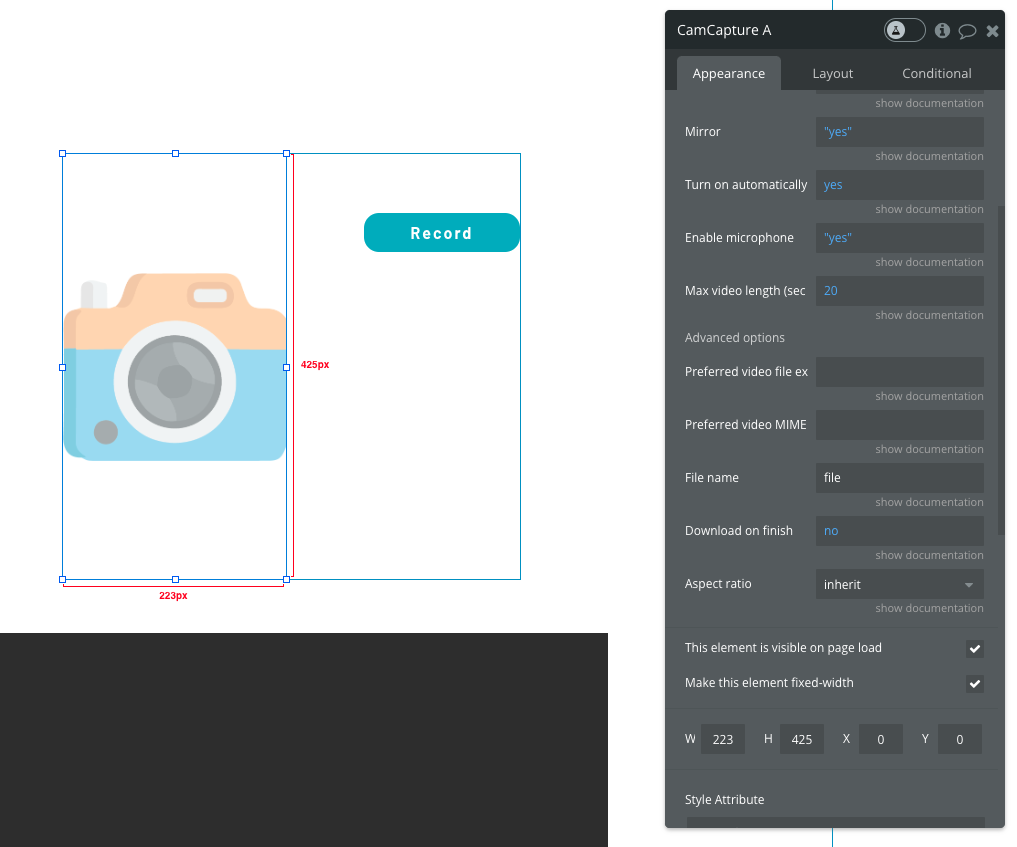Show documentation under Preferred video file extension
The width and height of the screenshot is (1017, 847).
click(x=929, y=396)
